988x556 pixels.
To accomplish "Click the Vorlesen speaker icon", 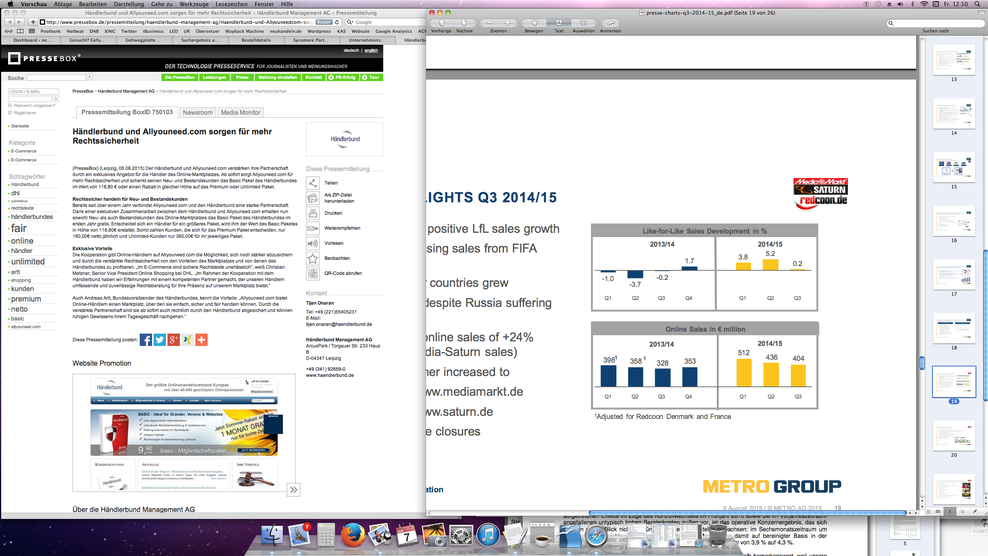I will coord(313,243).
